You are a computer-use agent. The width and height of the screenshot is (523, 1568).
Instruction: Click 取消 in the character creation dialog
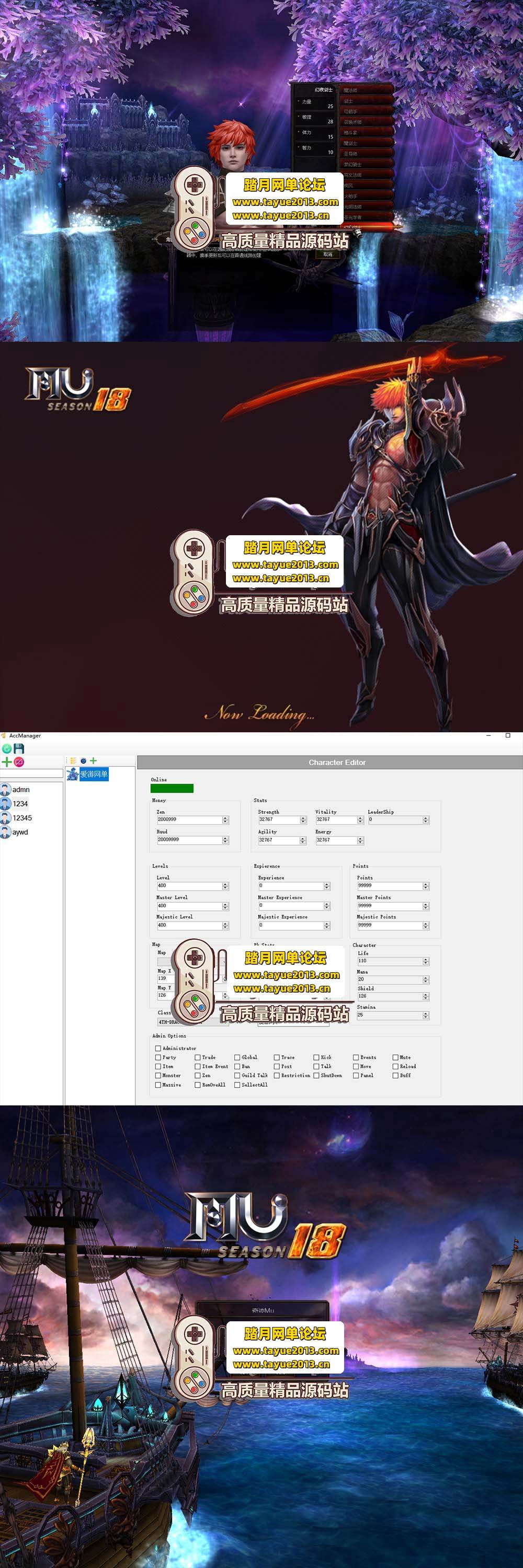click(328, 255)
